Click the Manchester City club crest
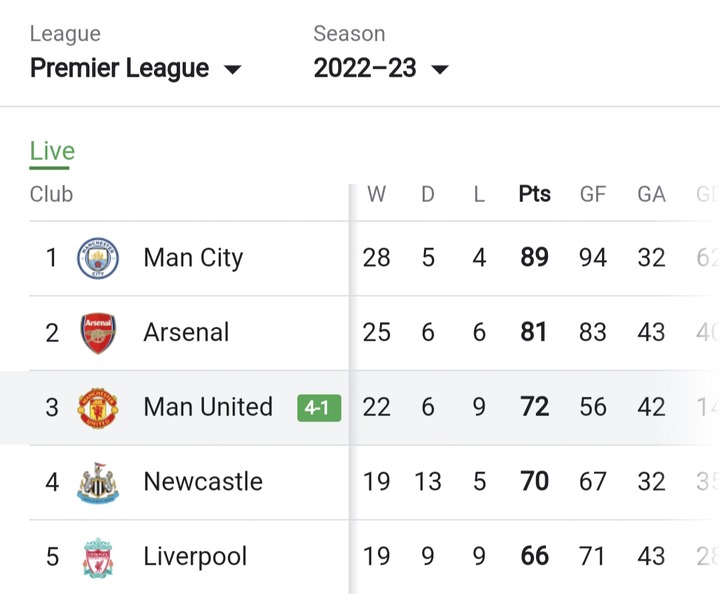The image size is (720, 602). point(98,258)
